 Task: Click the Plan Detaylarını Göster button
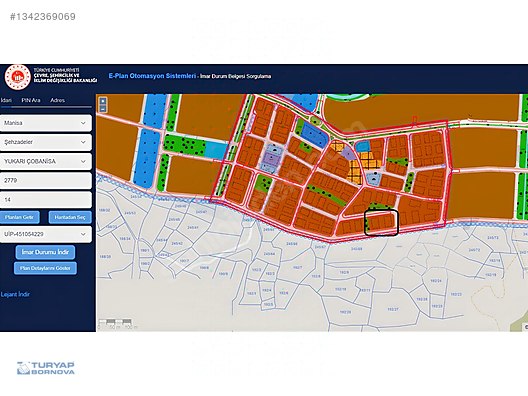pos(45,268)
